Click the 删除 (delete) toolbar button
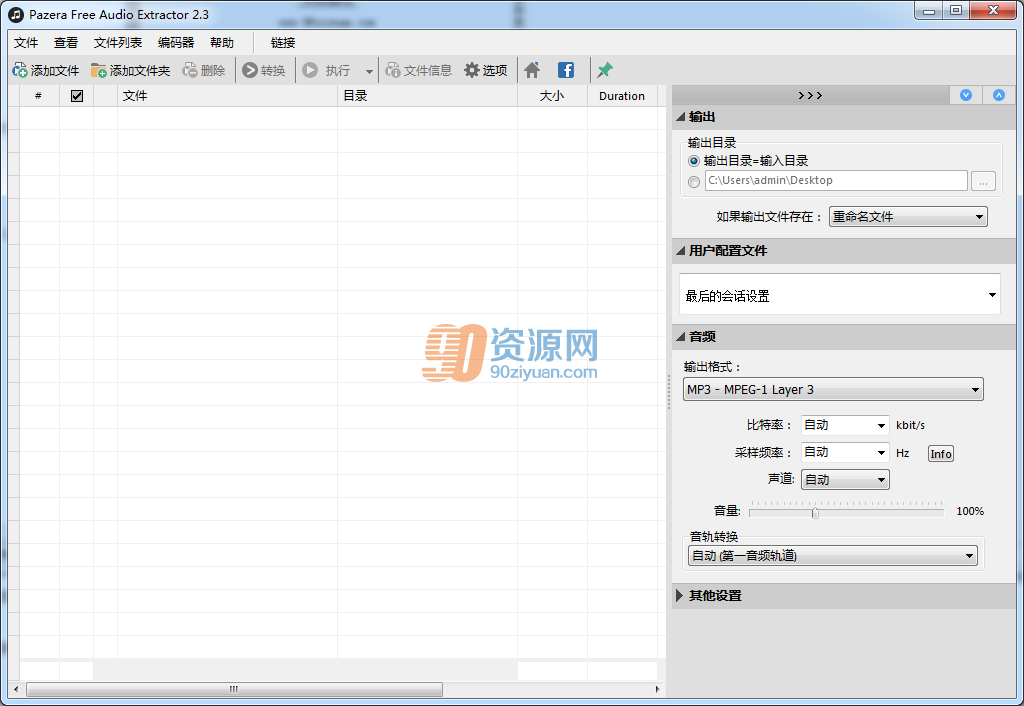The width and height of the screenshot is (1024, 706). pyautogui.click(x=204, y=70)
